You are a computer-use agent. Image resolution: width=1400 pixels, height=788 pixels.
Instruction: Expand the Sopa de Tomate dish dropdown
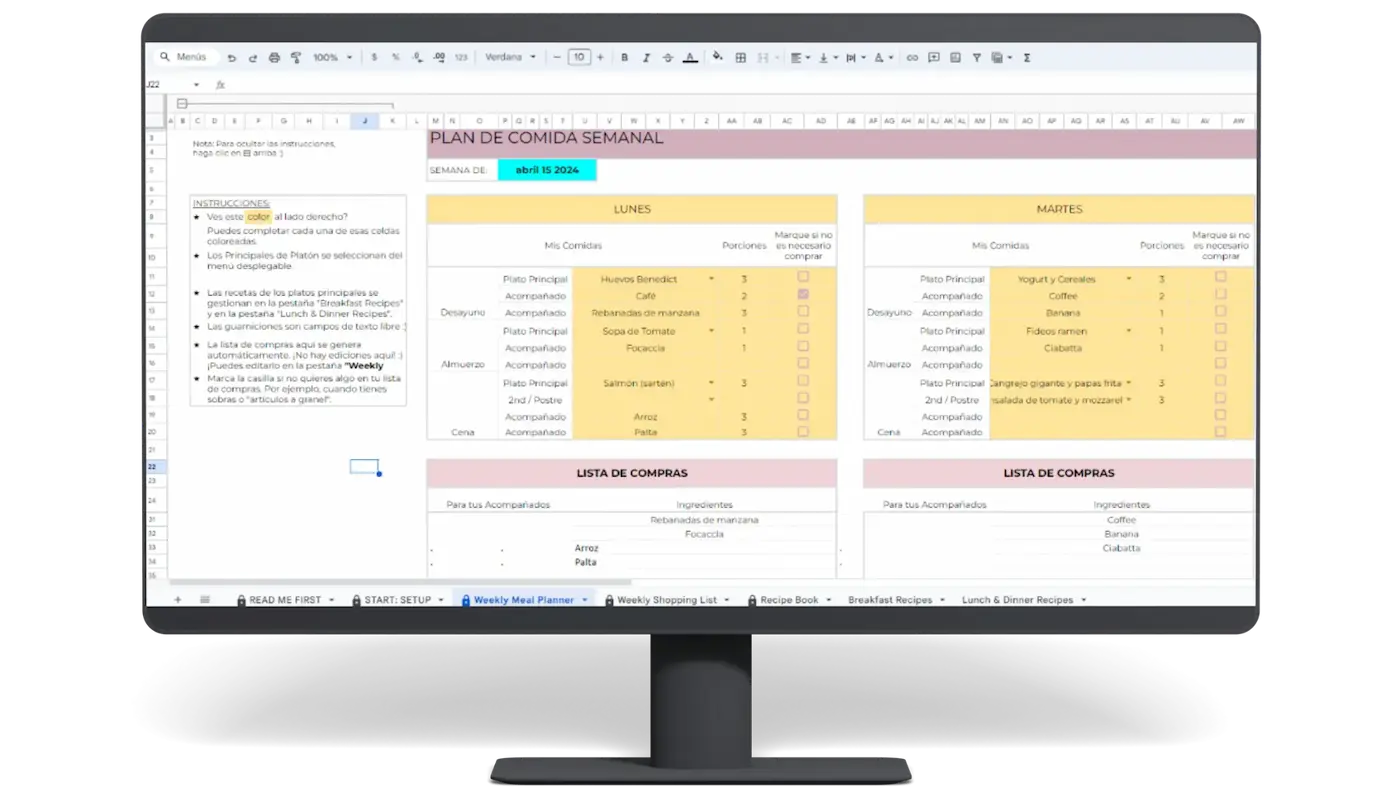[711, 331]
